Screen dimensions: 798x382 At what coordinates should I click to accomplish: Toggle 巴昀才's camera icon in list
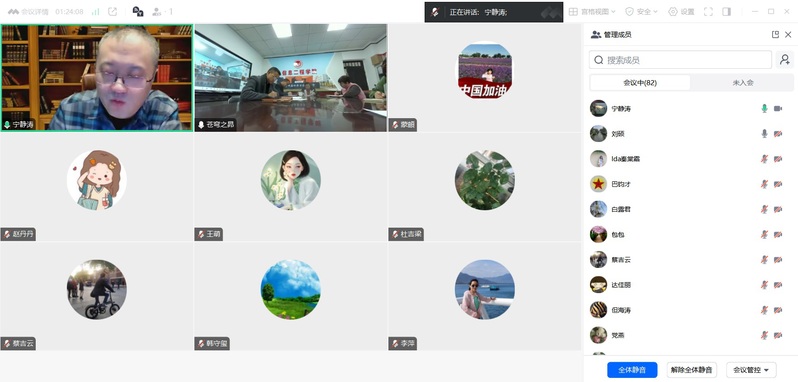click(x=778, y=184)
